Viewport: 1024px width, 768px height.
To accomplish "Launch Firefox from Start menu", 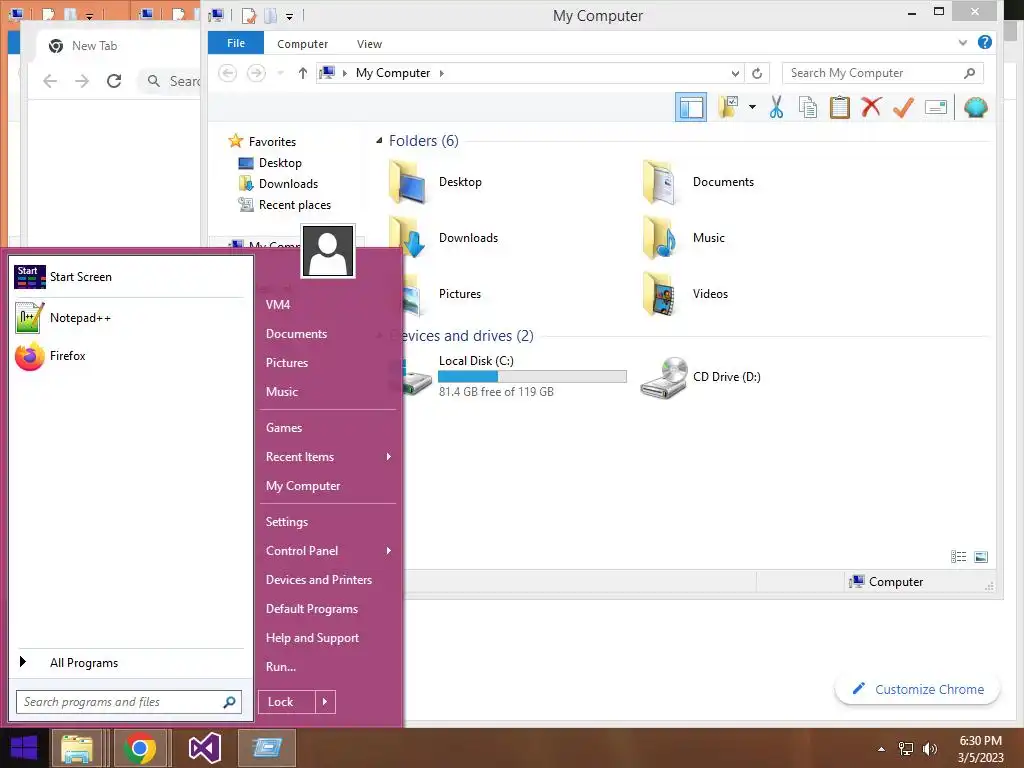I will 129,356.
